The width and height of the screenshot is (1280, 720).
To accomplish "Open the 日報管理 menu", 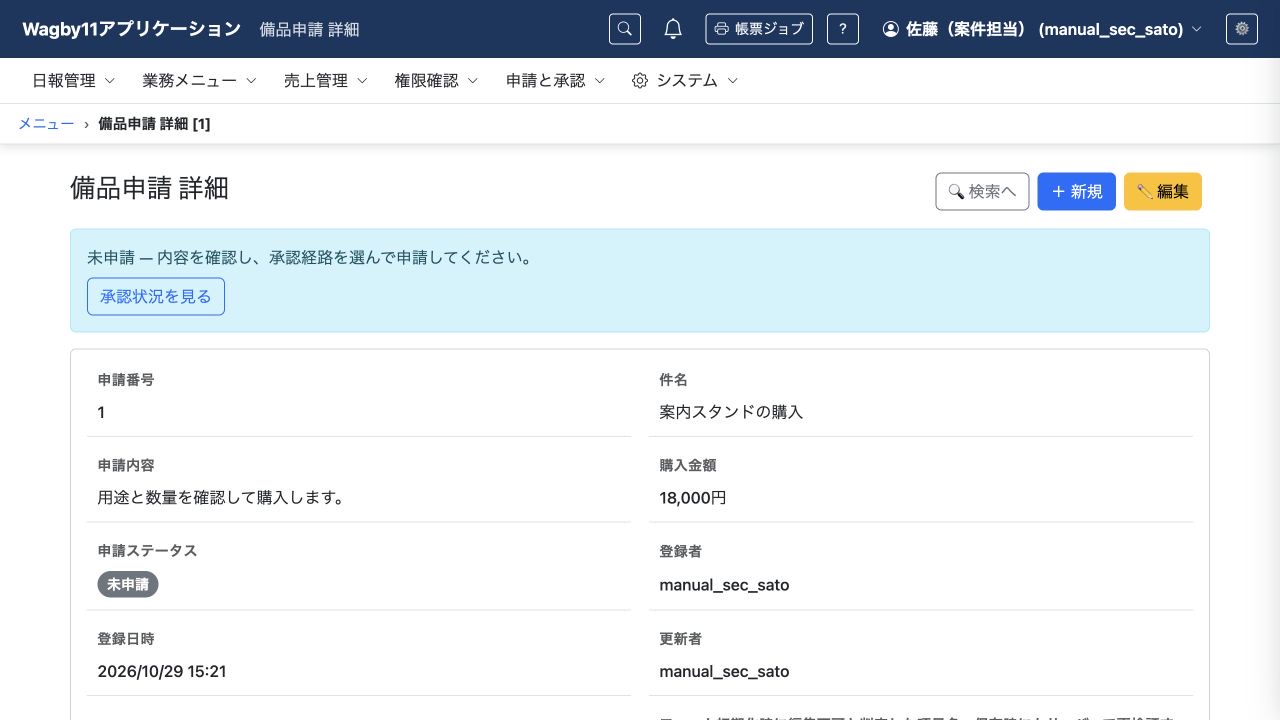I will point(74,81).
